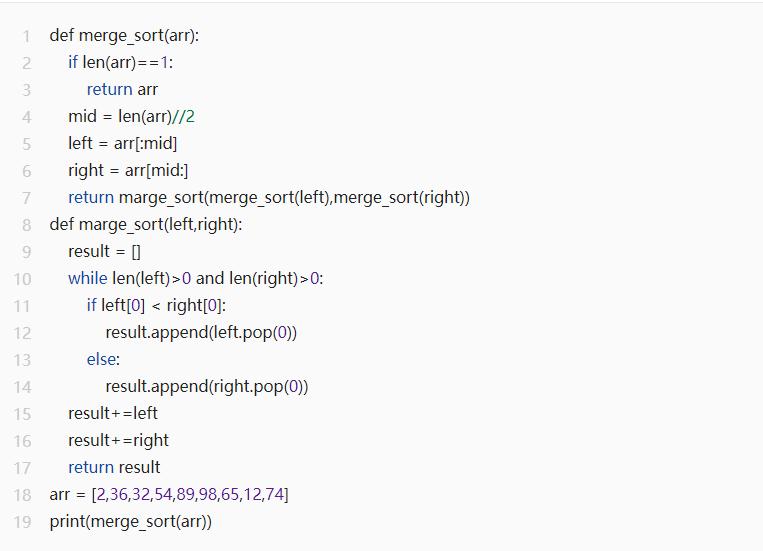Click 'left = arr[:mid]' on line 5
Image resolution: width=763 pixels, height=551 pixels.
click(122, 143)
